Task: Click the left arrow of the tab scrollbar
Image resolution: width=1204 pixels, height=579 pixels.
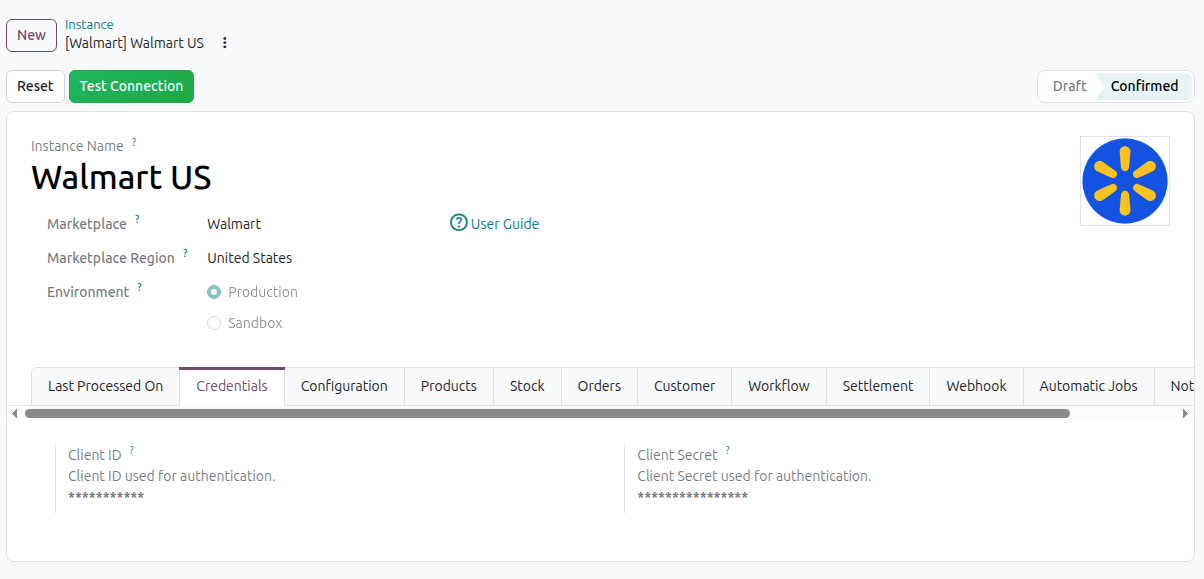Action: coord(14,413)
